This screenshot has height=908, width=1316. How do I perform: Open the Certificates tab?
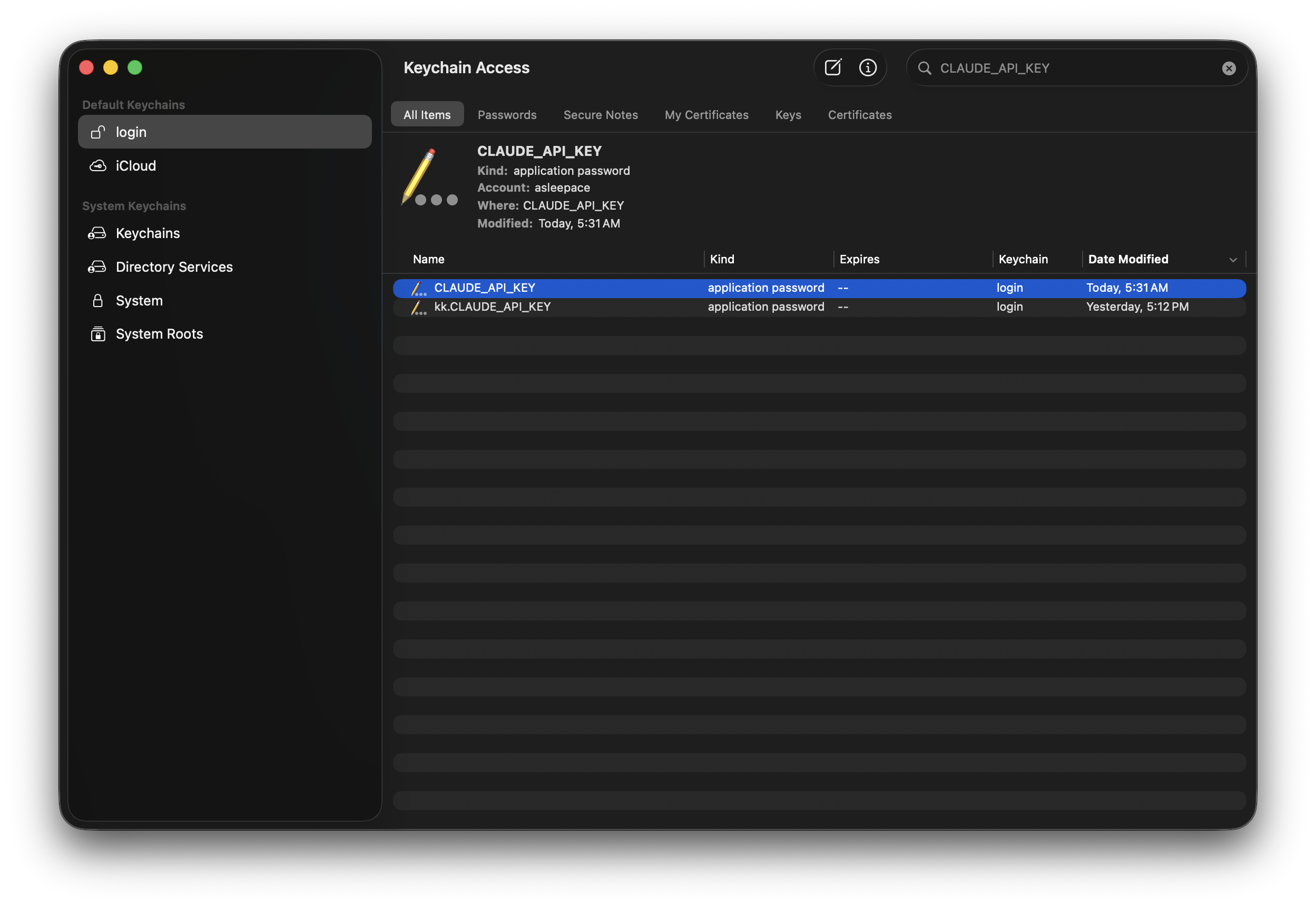click(x=859, y=114)
